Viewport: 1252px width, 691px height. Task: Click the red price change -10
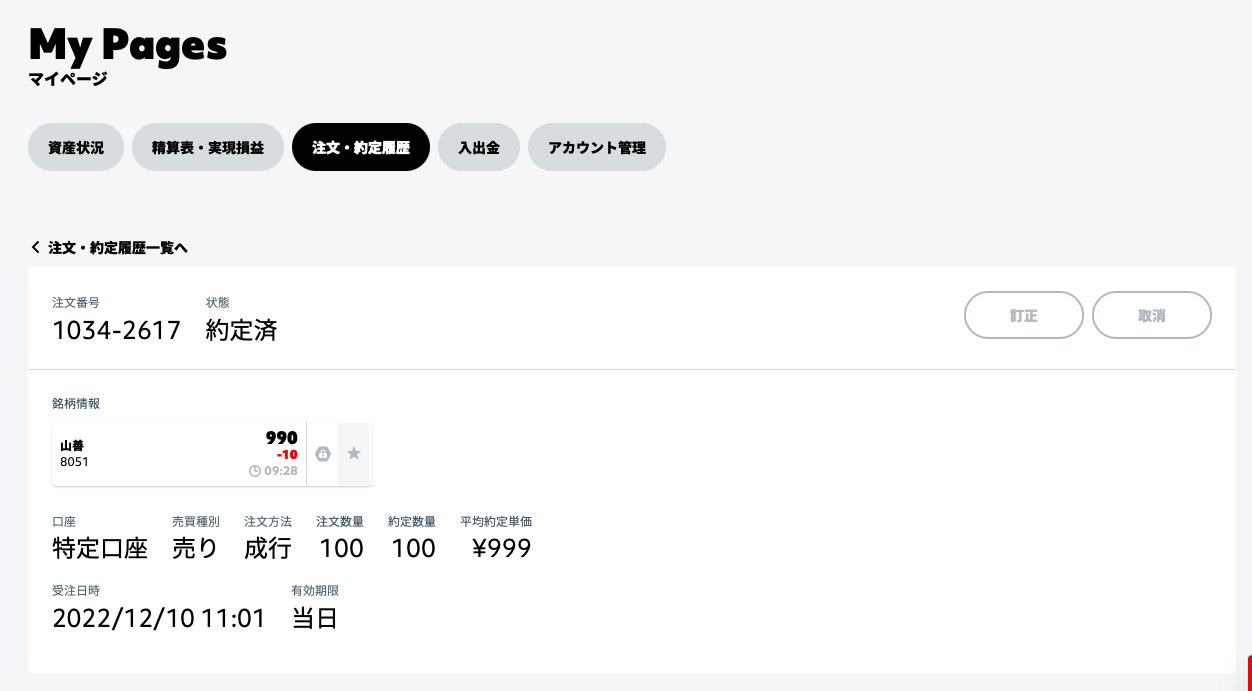click(287, 455)
